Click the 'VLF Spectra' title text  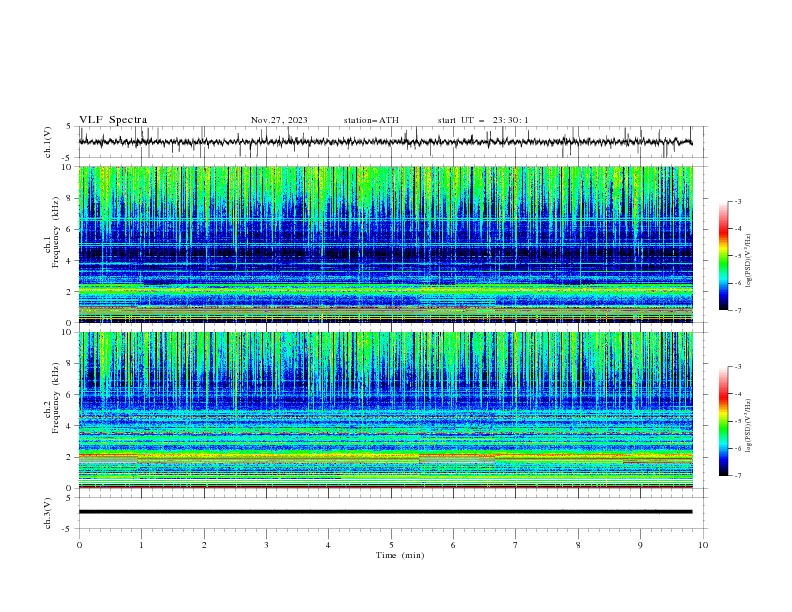coord(113,120)
